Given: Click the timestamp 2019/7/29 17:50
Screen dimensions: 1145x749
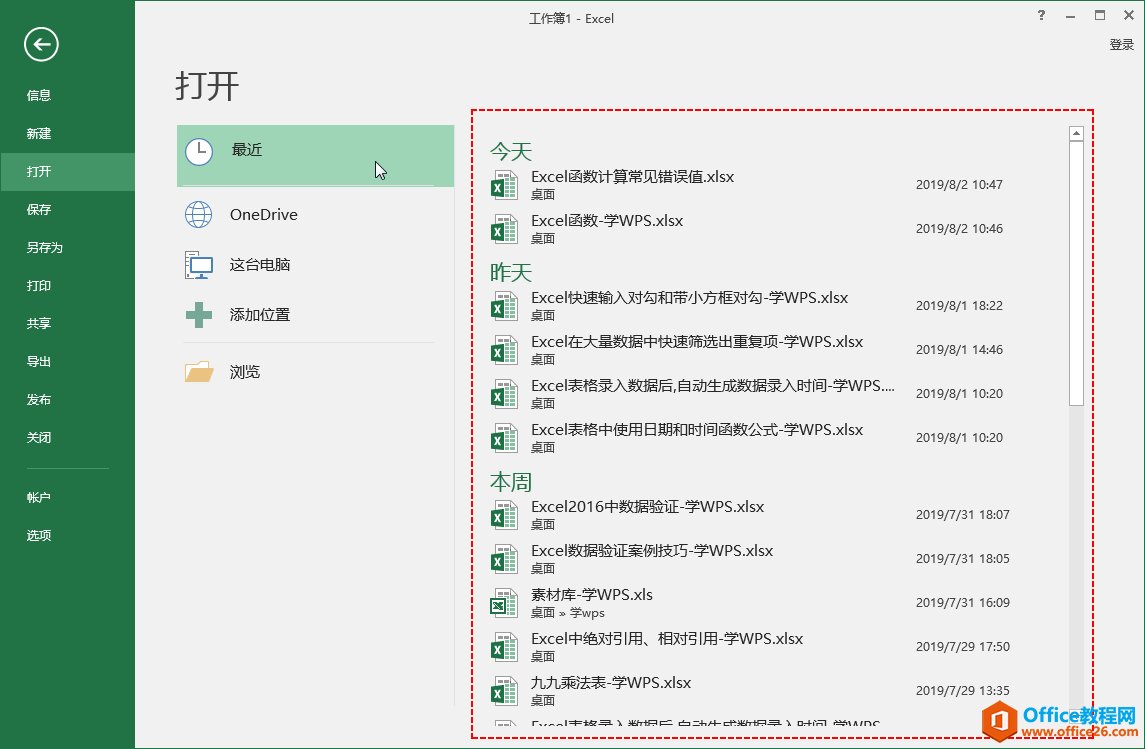Looking at the screenshot, I should point(962,647).
